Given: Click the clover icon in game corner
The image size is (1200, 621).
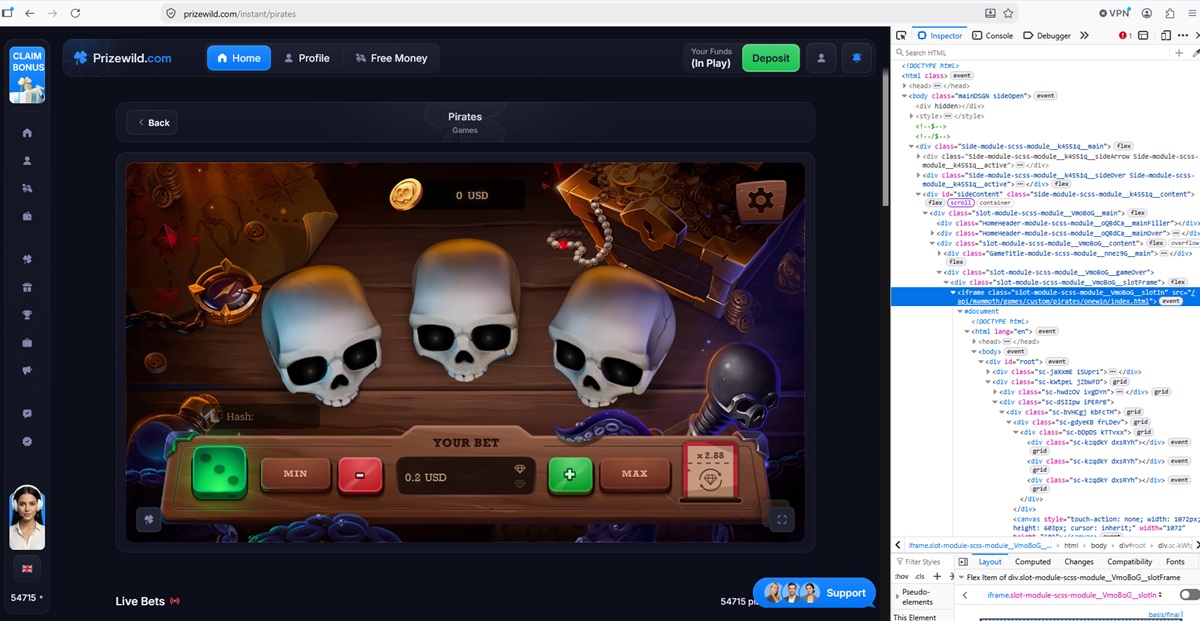Looking at the screenshot, I should tap(148, 519).
